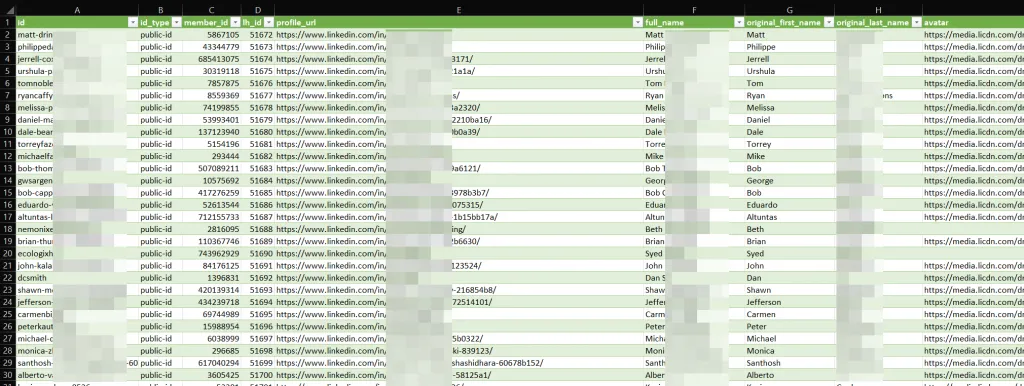Click first name cell Carmen
This screenshot has width=1024, height=386.
(790, 314)
